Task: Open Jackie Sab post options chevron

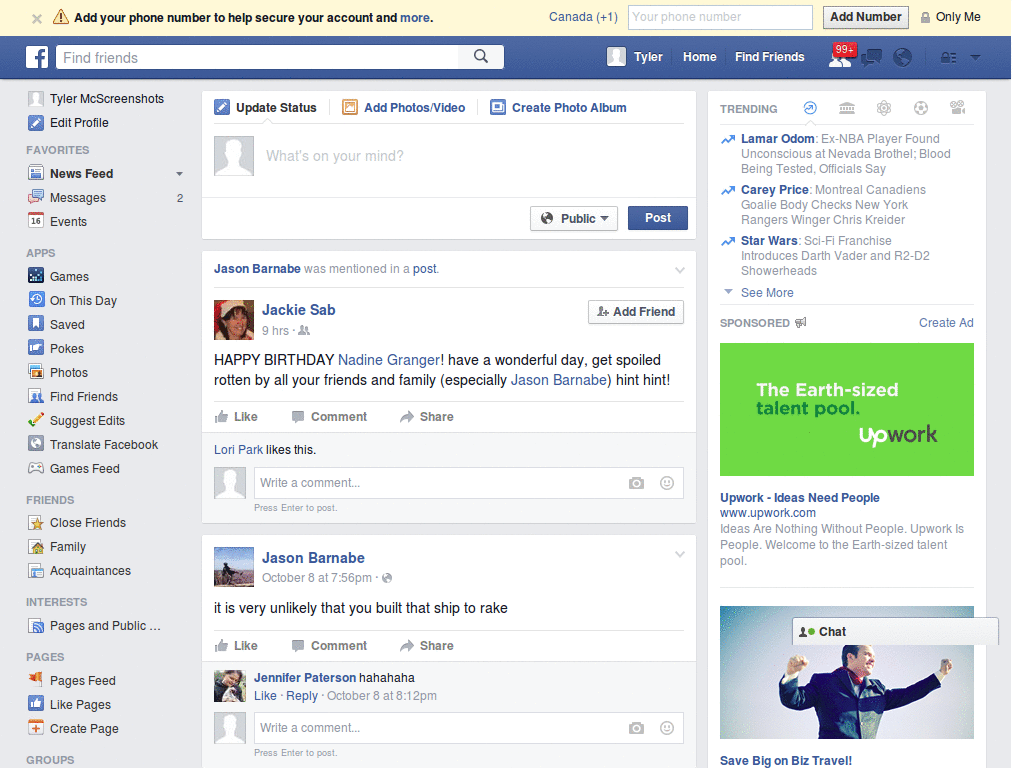Action: click(x=680, y=270)
